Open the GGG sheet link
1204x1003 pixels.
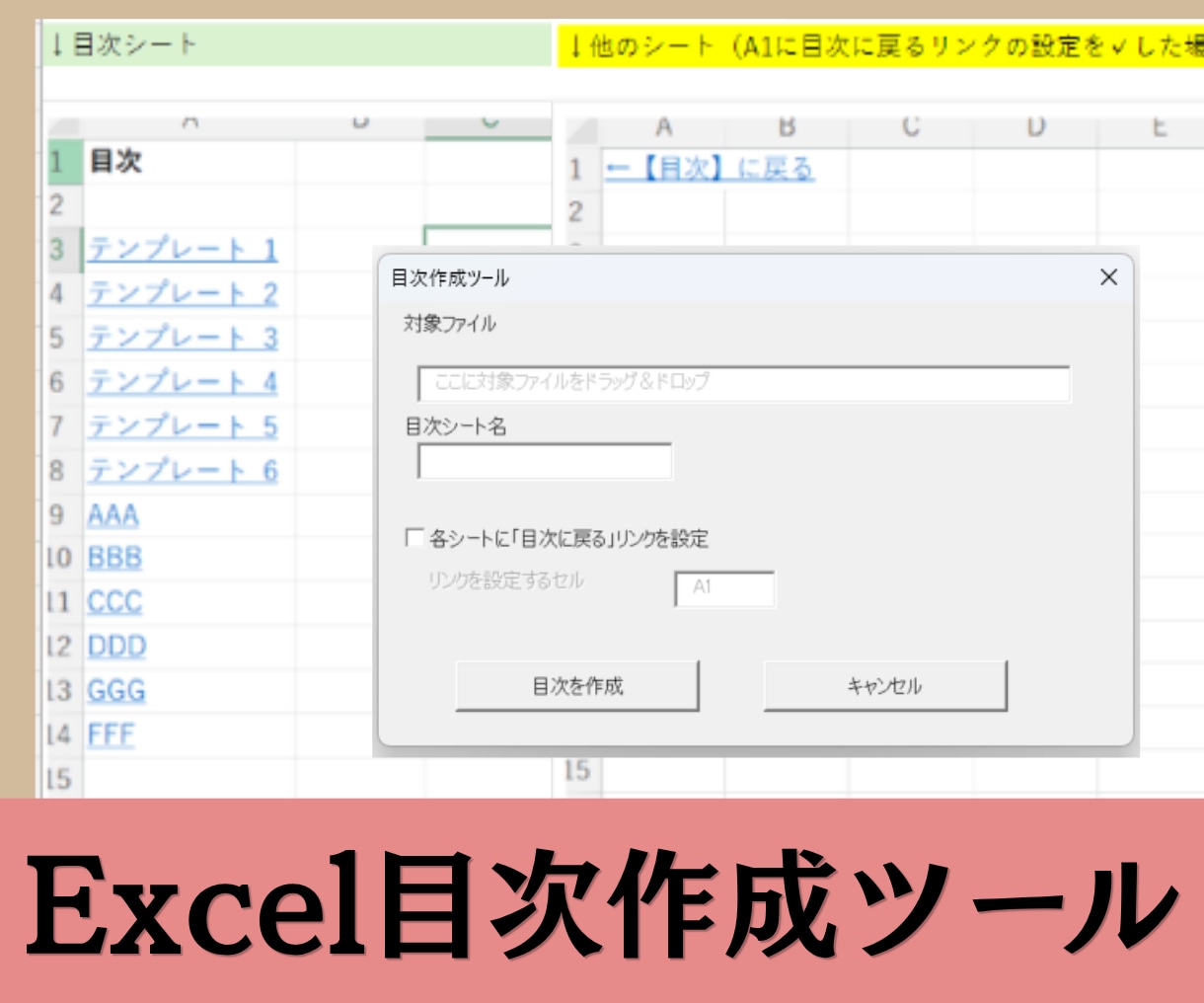point(115,690)
